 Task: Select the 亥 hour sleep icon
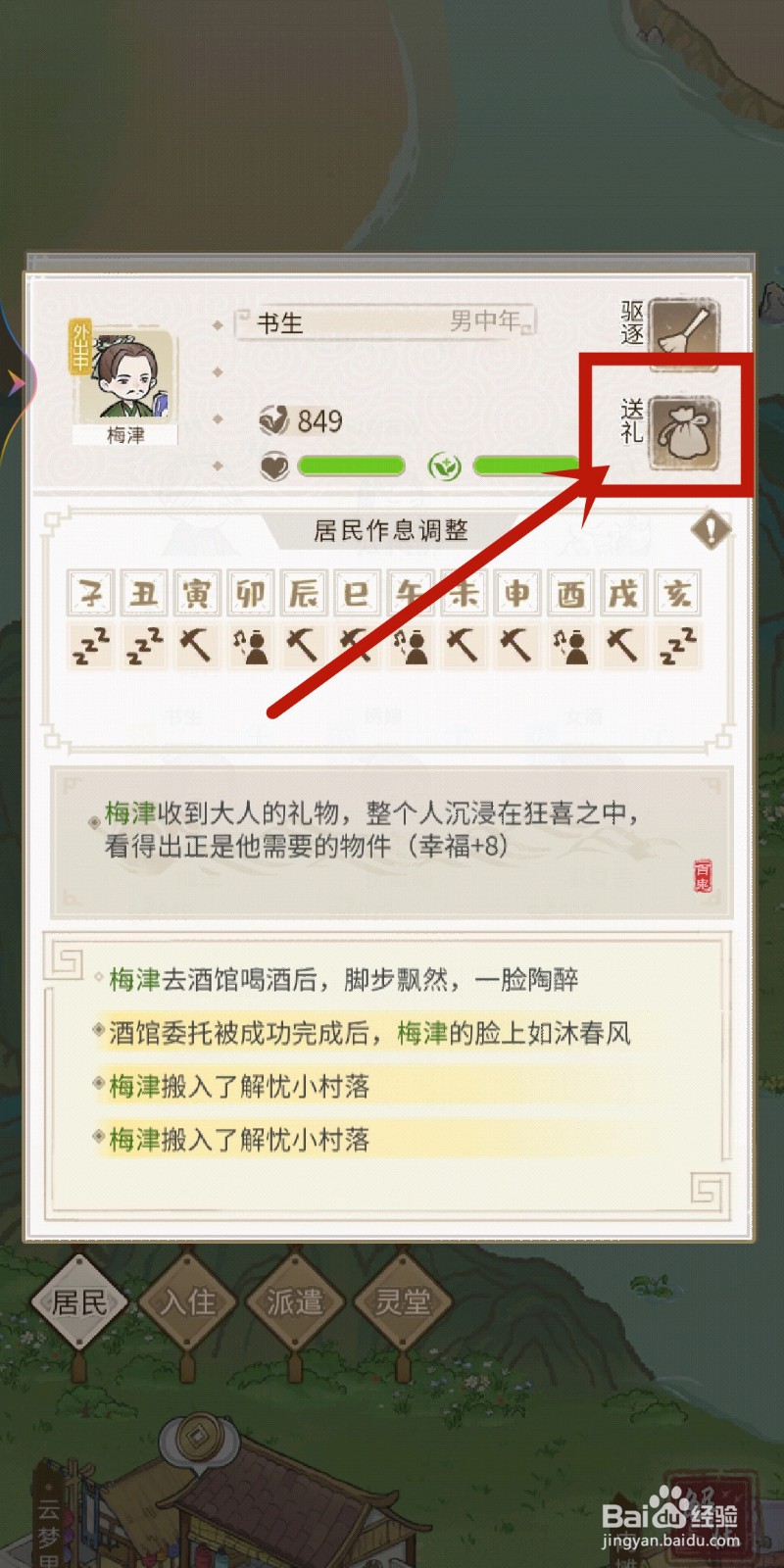point(677,647)
